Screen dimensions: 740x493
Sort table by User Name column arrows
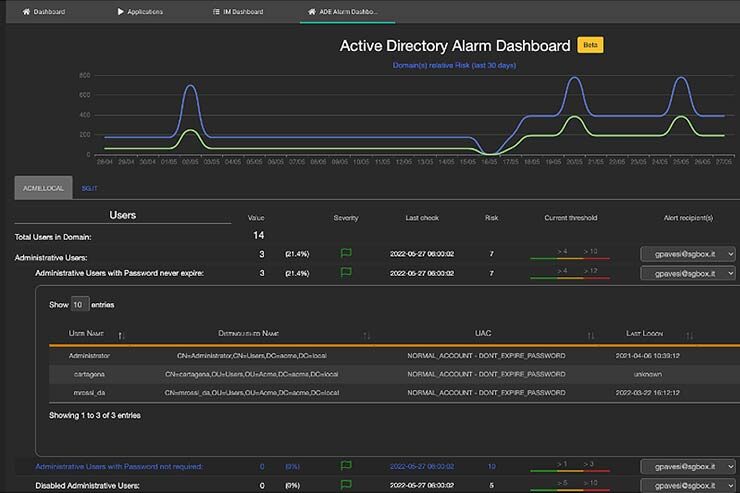(121, 335)
